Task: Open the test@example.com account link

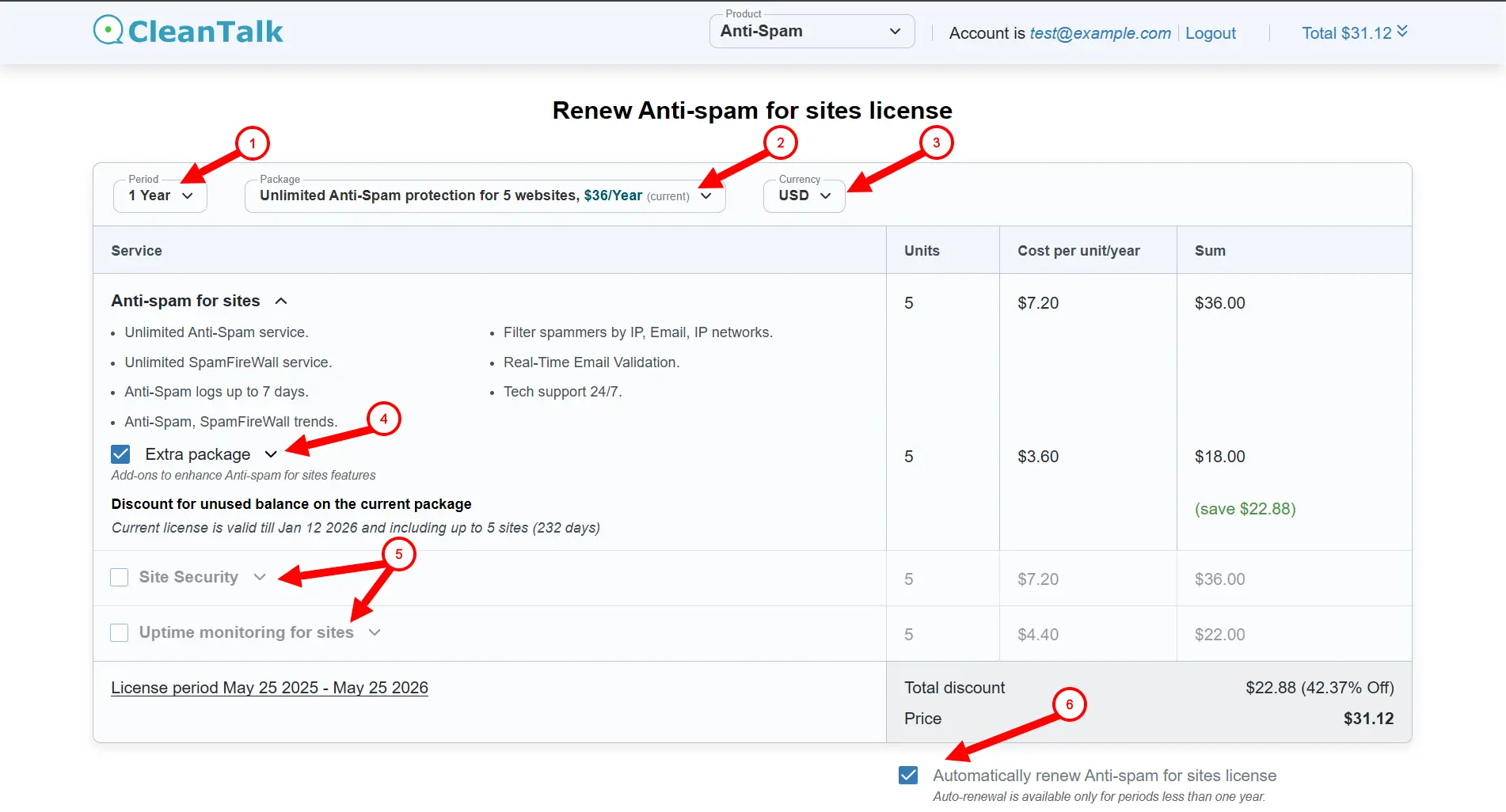Action: [1100, 33]
